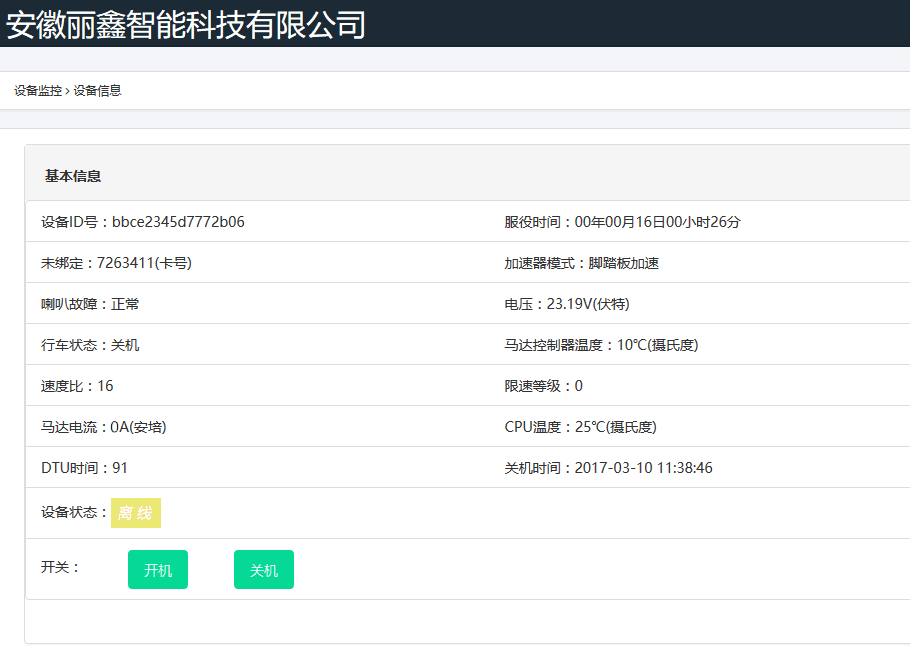Select the device ID bbce2345d7772b06 text
The width and height of the screenshot is (910, 654).
pyautogui.click(x=178, y=222)
